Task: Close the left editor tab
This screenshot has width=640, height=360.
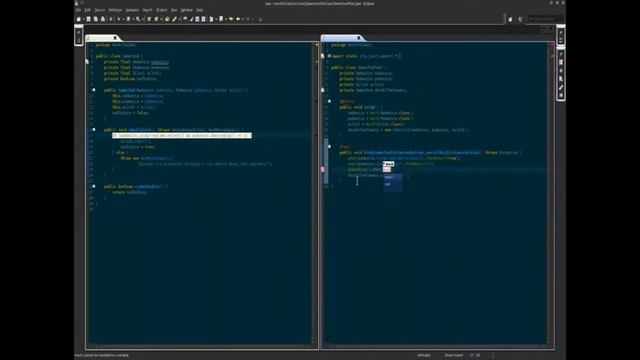Action: 115,38
